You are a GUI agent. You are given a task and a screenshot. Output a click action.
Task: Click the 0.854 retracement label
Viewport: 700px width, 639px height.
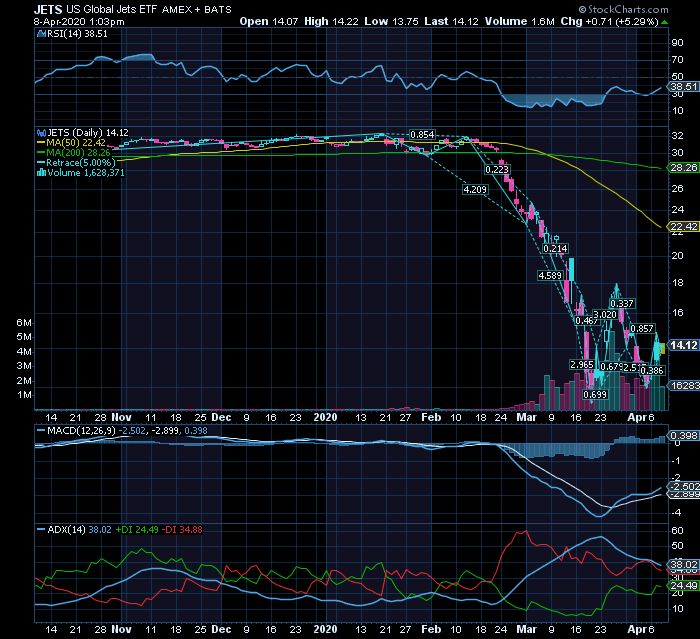[x=422, y=135]
